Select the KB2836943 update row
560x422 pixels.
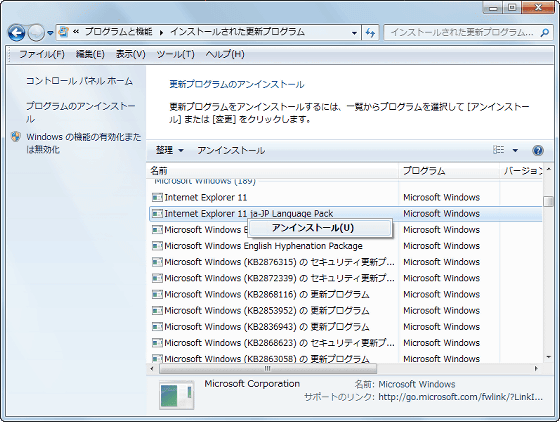coord(346,327)
